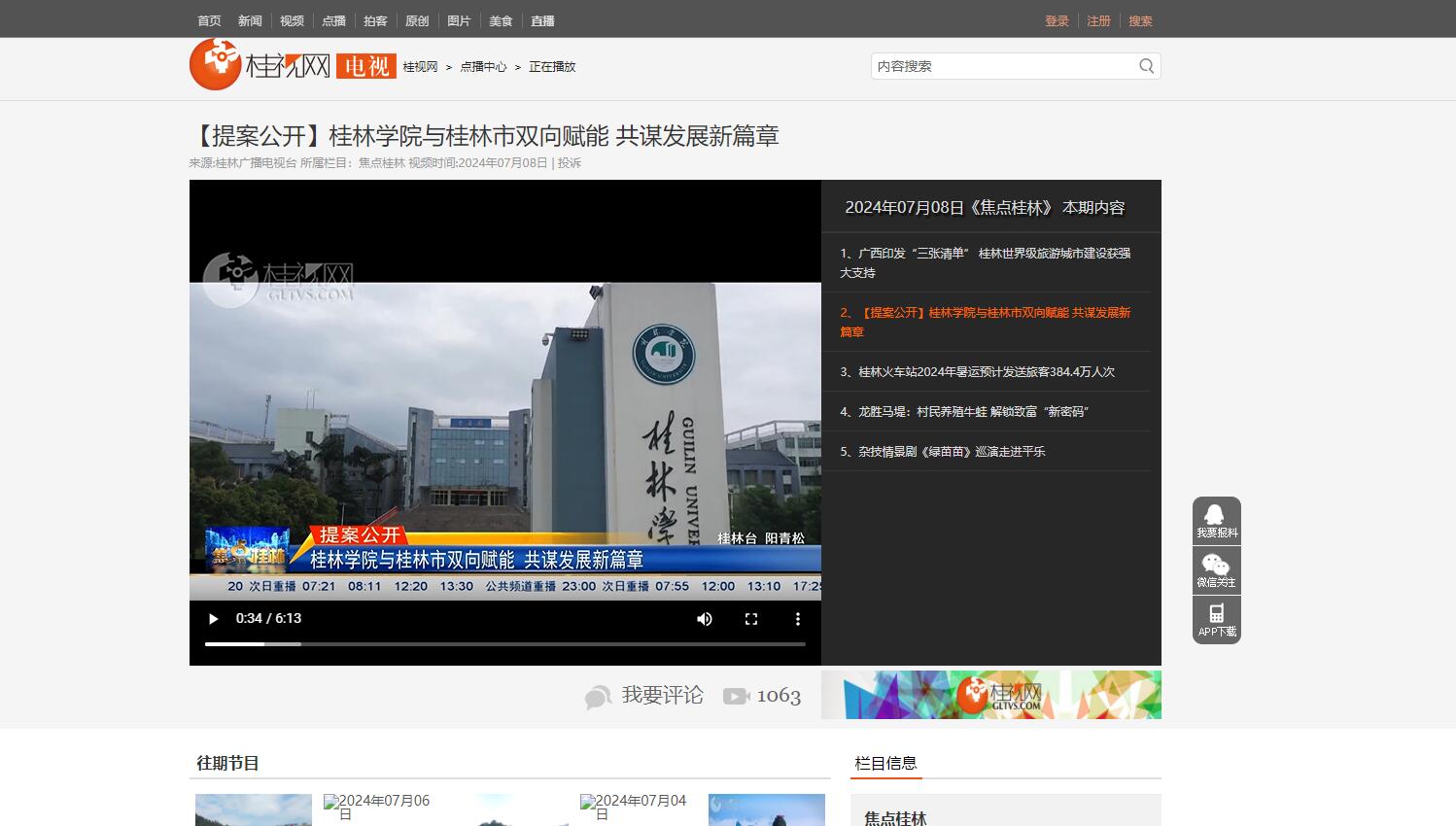Open the 直播 menu item
The height and width of the screenshot is (826, 1456).
(x=542, y=20)
